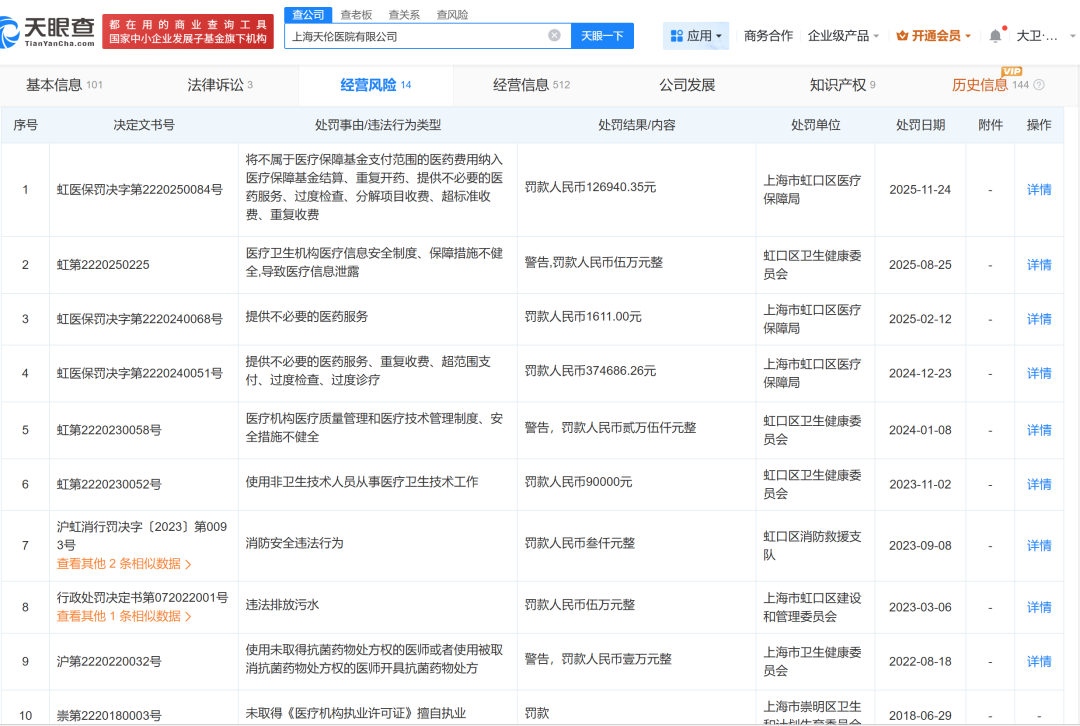Screen dimensions: 1080x726
Task: Click the 天眼一下 search button
Action: tap(602, 34)
